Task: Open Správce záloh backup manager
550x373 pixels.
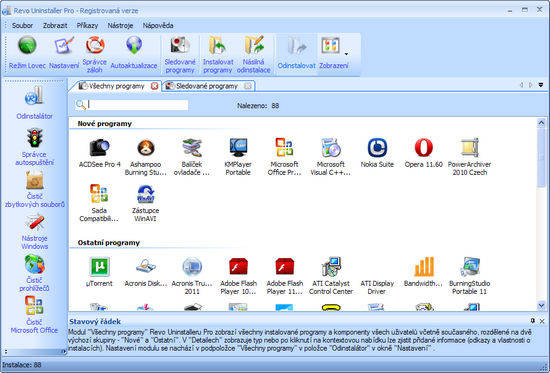Action: [x=95, y=54]
